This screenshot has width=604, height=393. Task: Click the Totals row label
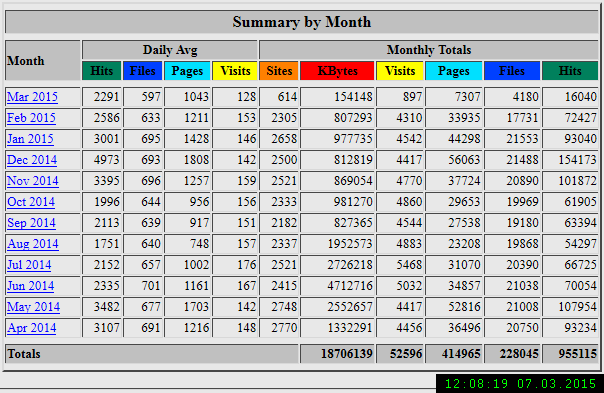[x=23, y=354]
